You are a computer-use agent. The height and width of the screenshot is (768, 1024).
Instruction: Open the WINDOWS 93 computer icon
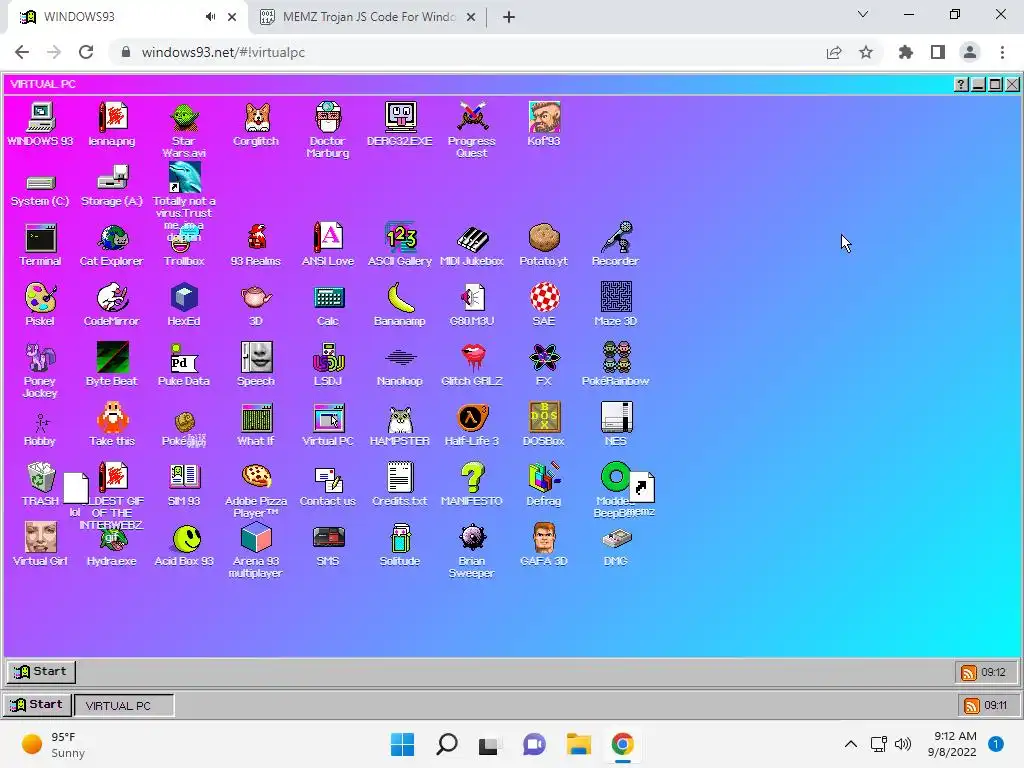tap(40, 118)
